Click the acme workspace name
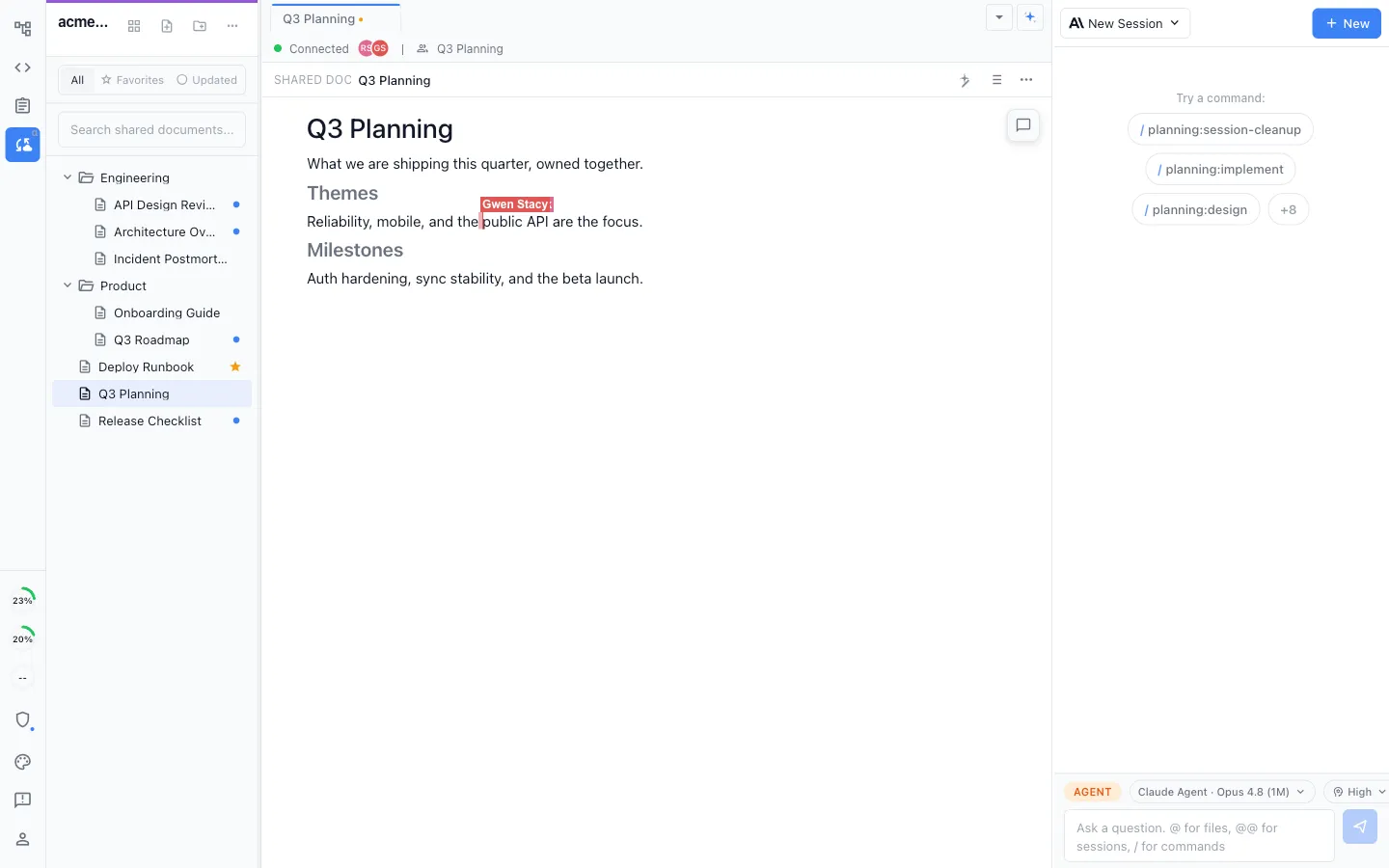 (83, 22)
